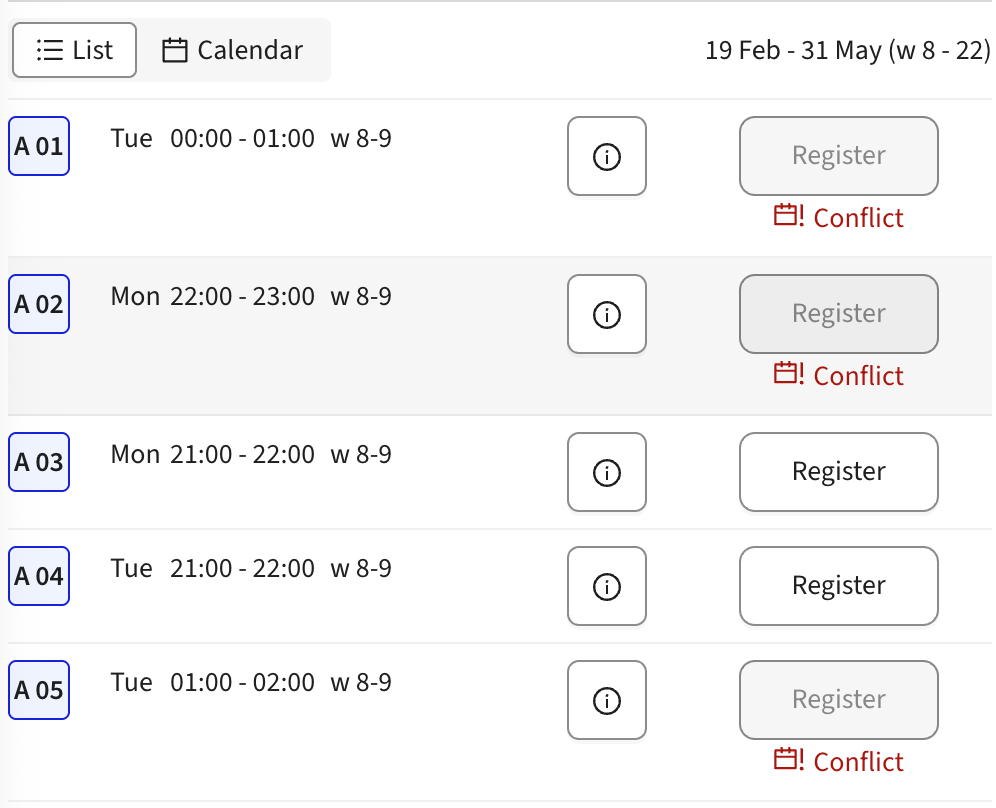Open info for group A 01
Screen dimensions: 996x808
coord(607,156)
